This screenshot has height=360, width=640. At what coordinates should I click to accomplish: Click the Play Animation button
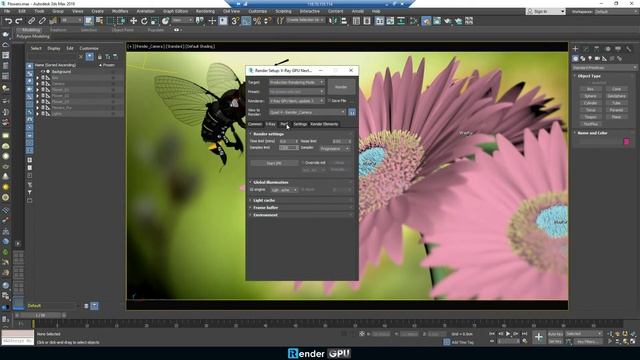click(508, 334)
